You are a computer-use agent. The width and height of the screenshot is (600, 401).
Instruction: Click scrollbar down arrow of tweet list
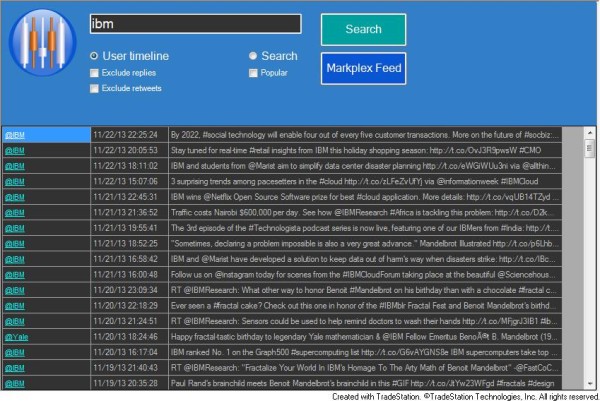pyautogui.click(x=590, y=383)
